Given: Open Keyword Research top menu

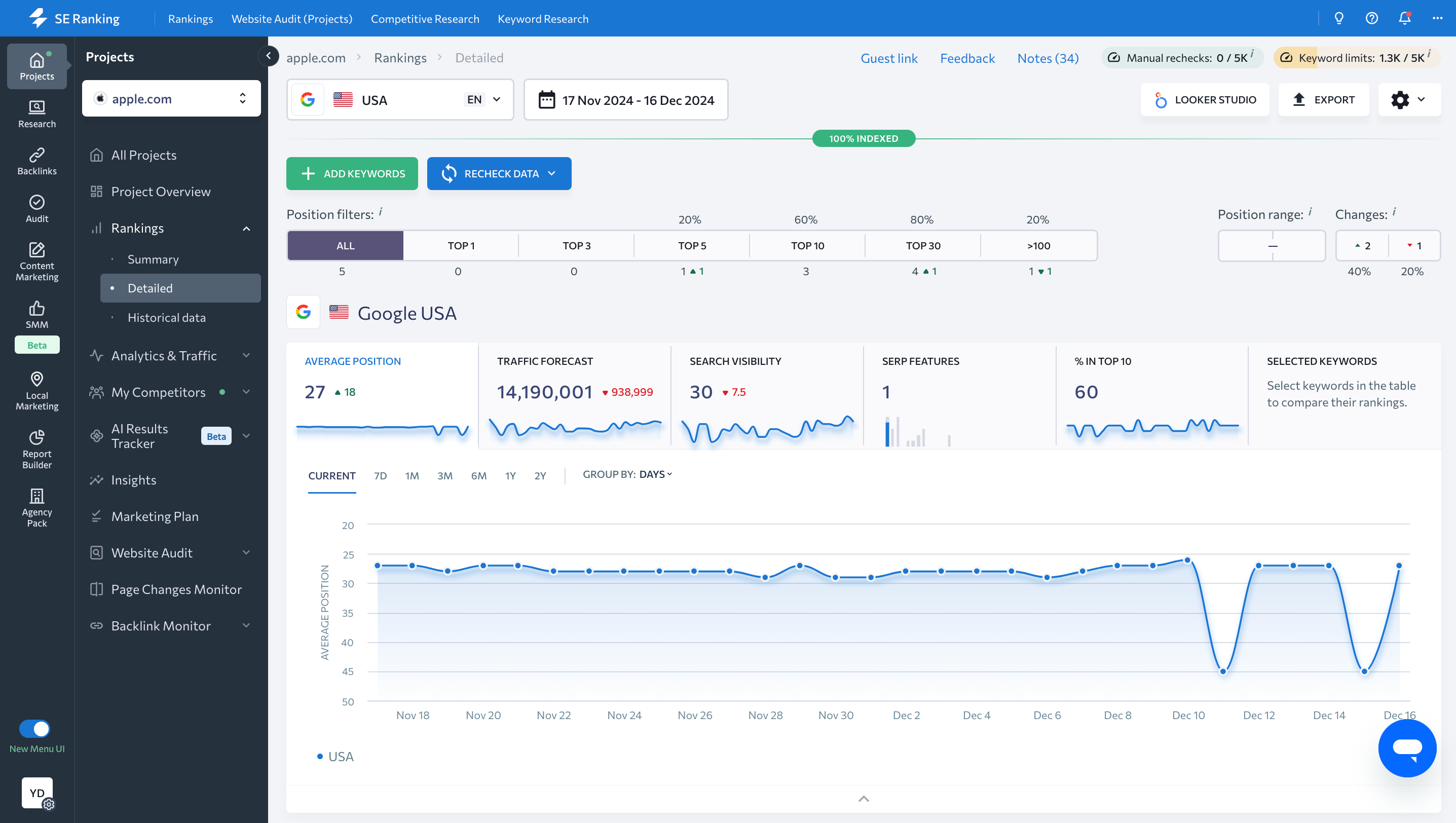Looking at the screenshot, I should (543, 19).
